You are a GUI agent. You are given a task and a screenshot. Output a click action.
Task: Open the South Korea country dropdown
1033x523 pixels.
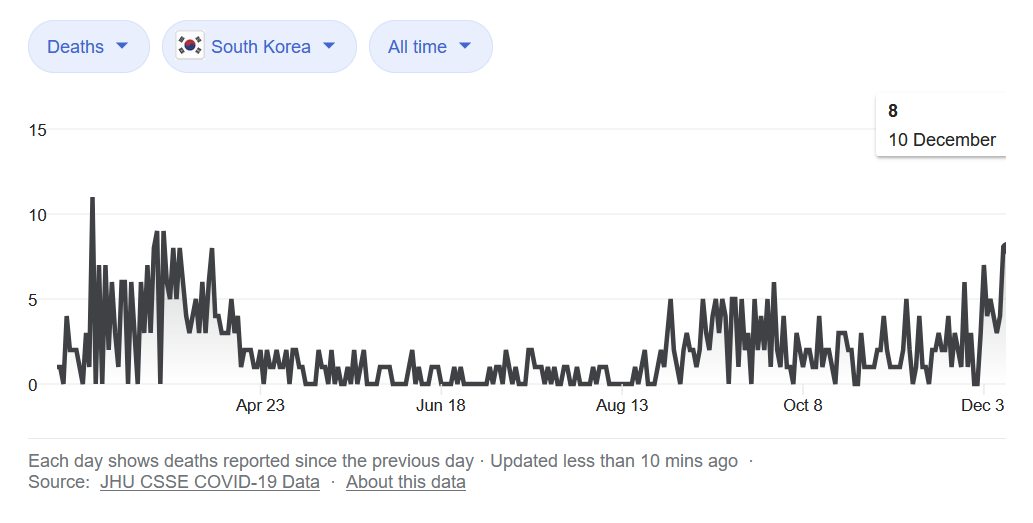[x=259, y=47]
